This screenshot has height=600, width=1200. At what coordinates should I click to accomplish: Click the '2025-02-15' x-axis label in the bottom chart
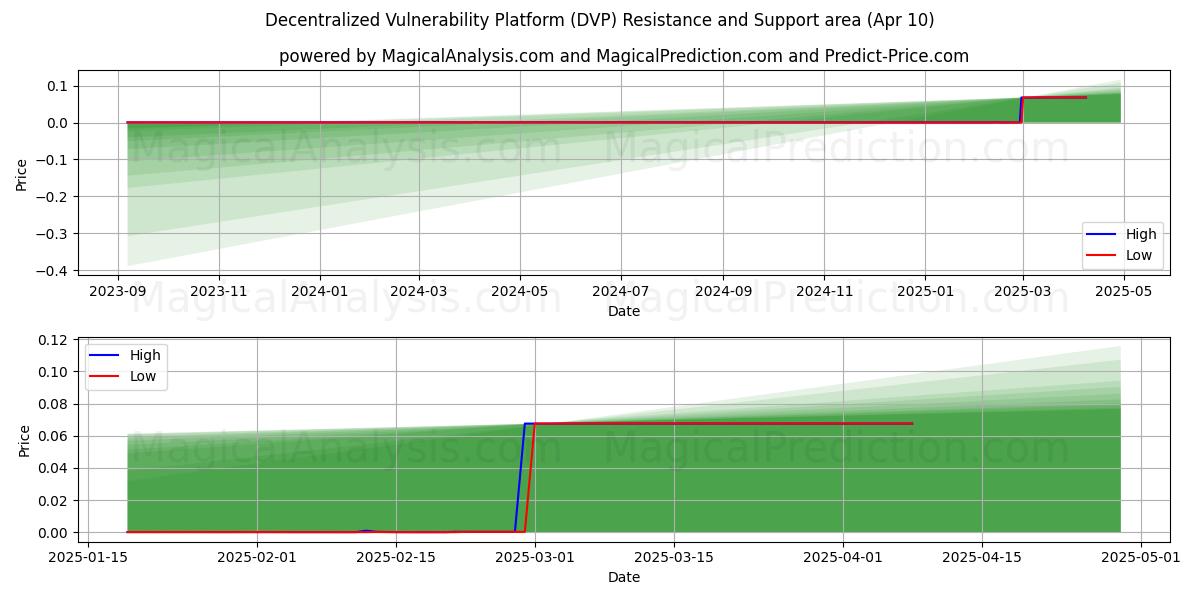pyautogui.click(x=396, y=558)
